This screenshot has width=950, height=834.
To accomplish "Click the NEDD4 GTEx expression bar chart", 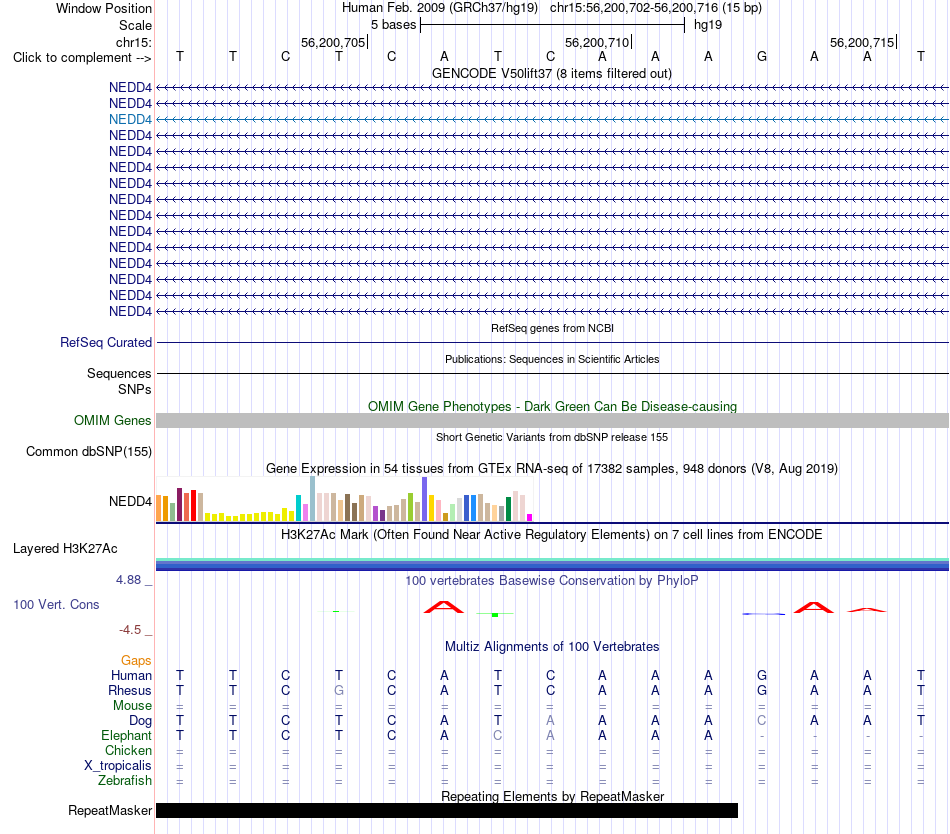I will (x=344, y=499).
